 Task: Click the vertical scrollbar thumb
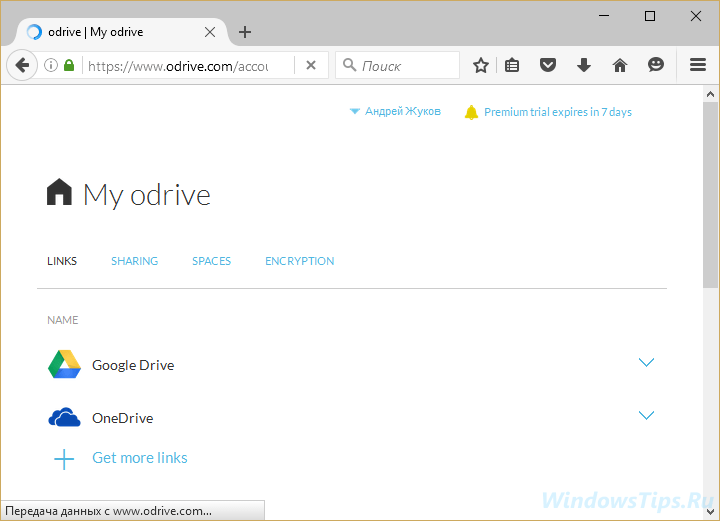(710, 195)
